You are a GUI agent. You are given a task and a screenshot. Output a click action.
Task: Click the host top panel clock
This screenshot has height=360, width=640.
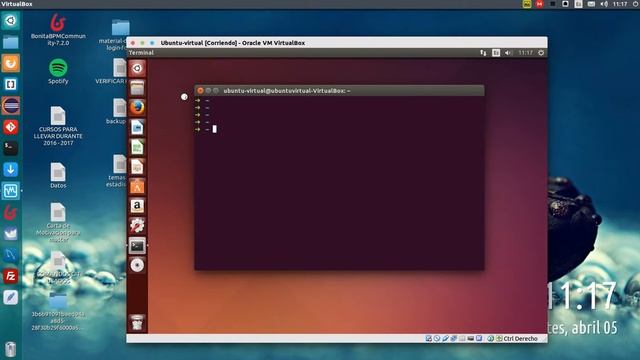[x=620, y=4]
